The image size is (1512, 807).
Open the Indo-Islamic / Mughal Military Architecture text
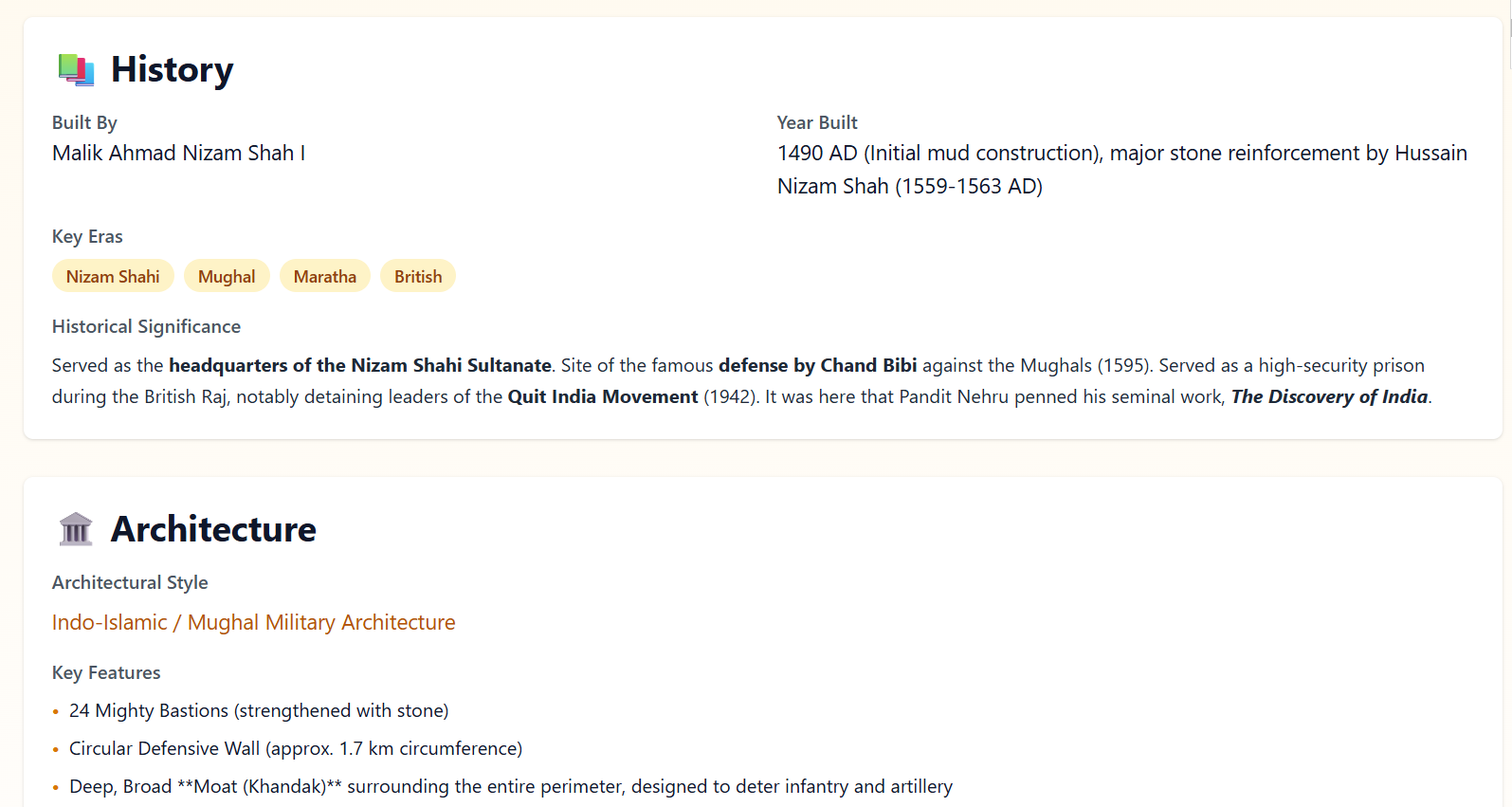point(253,623)
